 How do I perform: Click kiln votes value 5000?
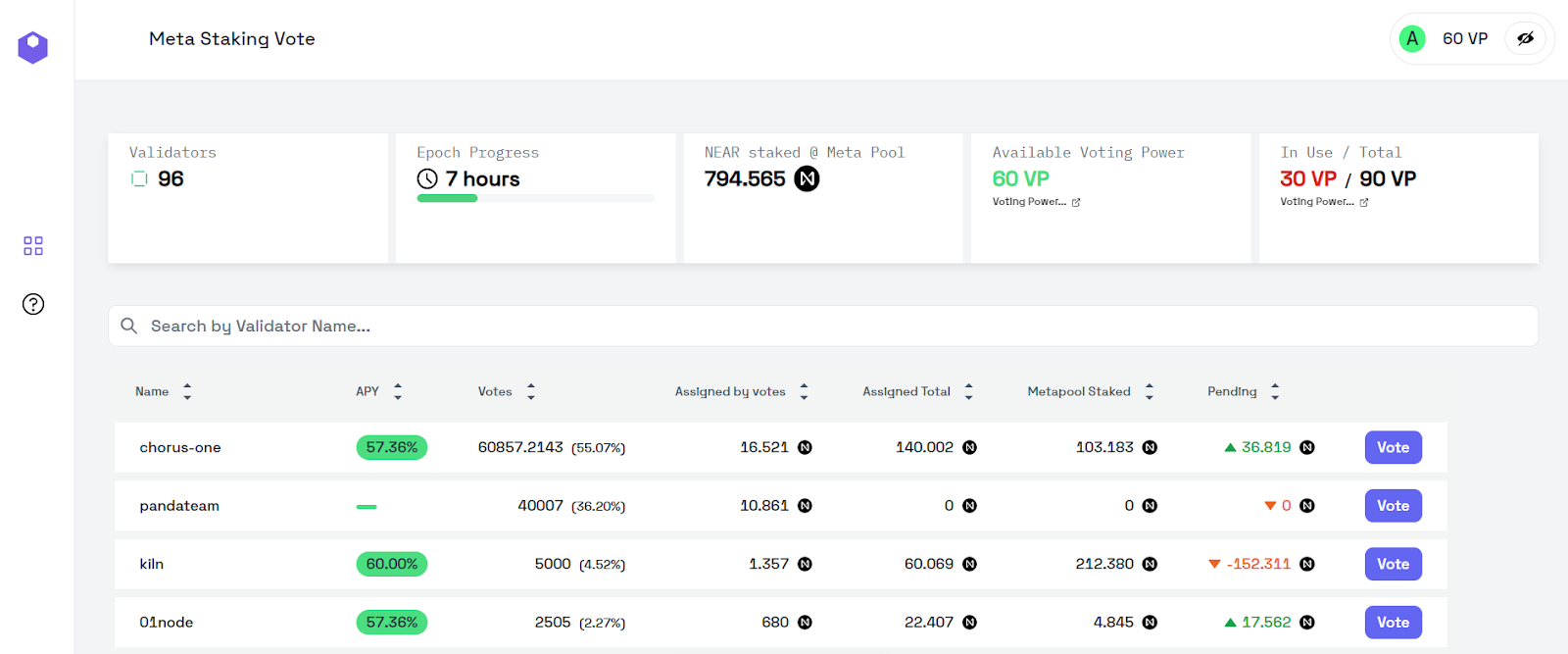553,564
